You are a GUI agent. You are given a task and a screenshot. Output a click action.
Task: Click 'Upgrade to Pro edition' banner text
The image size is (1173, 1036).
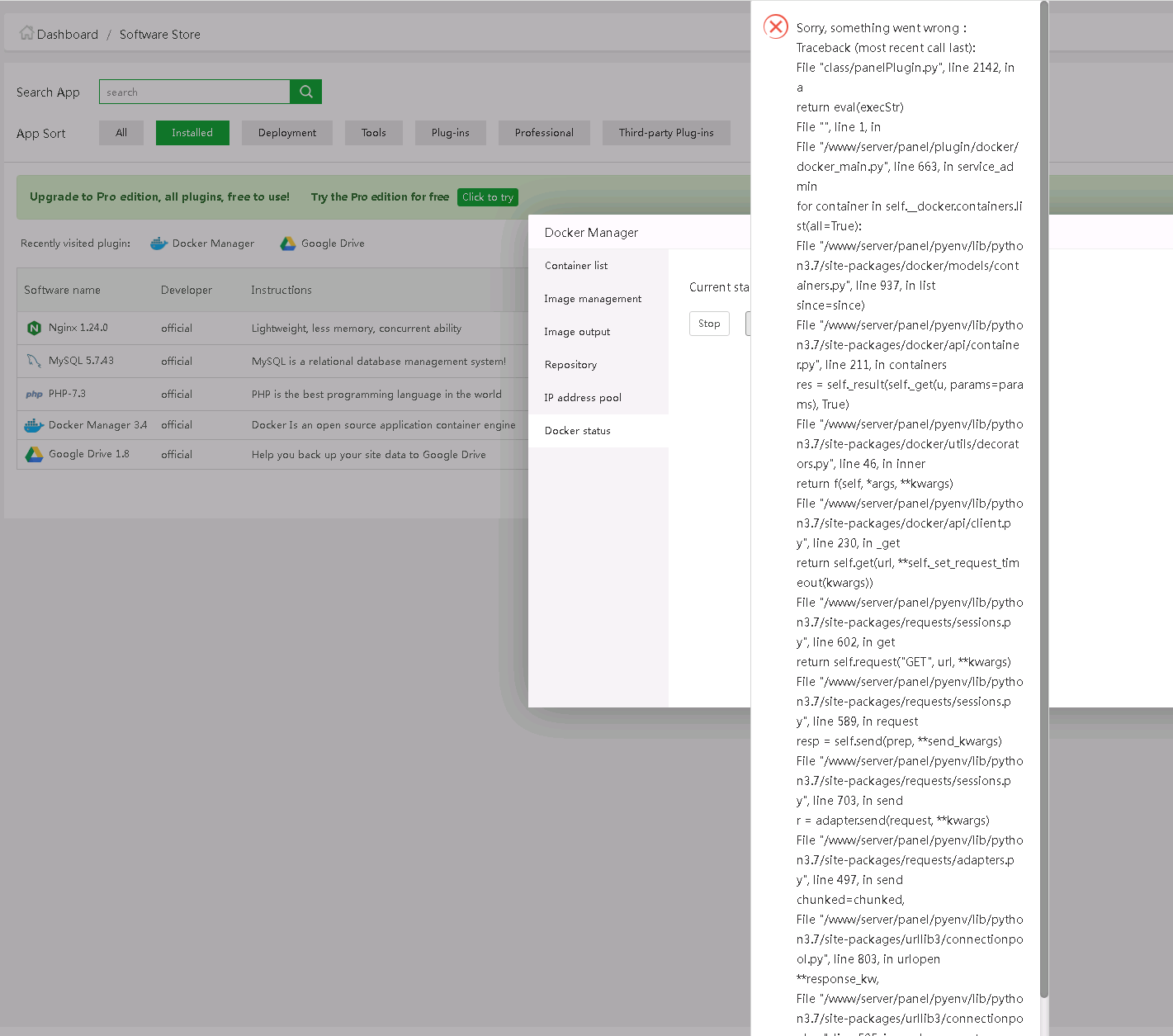pyautogui.click(x=159, y=197)
